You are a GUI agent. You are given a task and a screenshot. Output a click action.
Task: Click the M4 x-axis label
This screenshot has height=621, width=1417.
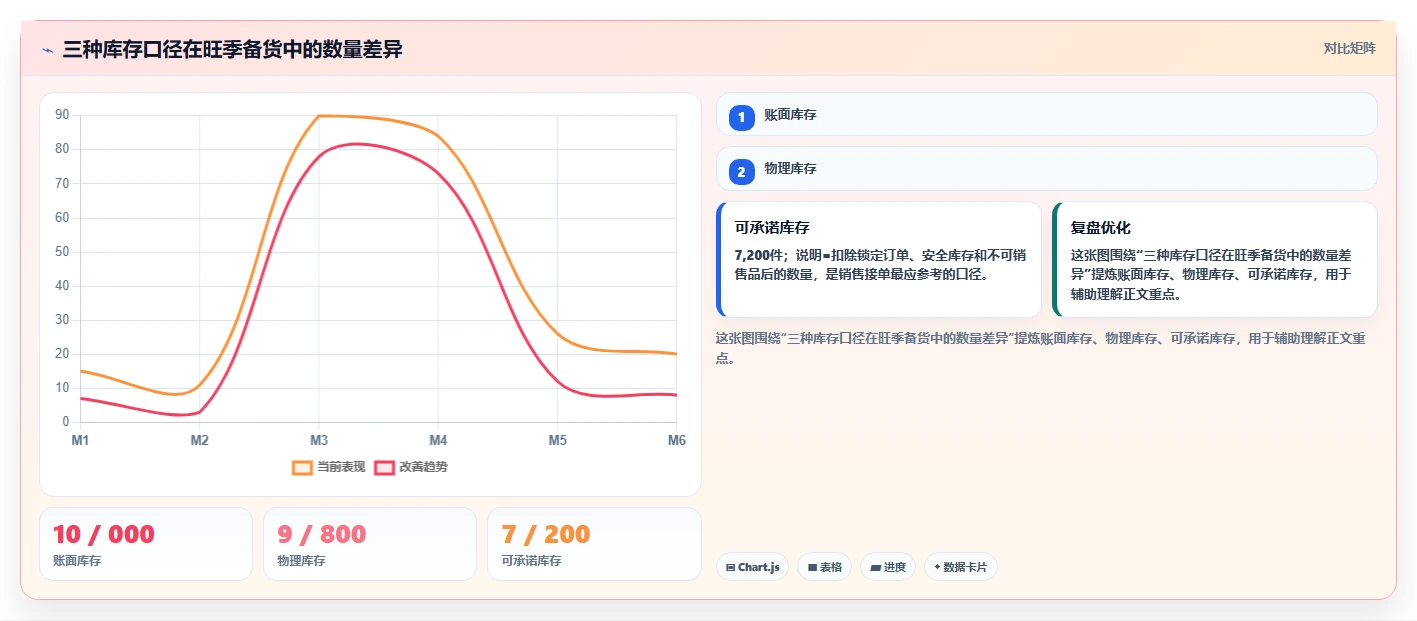click(438, 441)
